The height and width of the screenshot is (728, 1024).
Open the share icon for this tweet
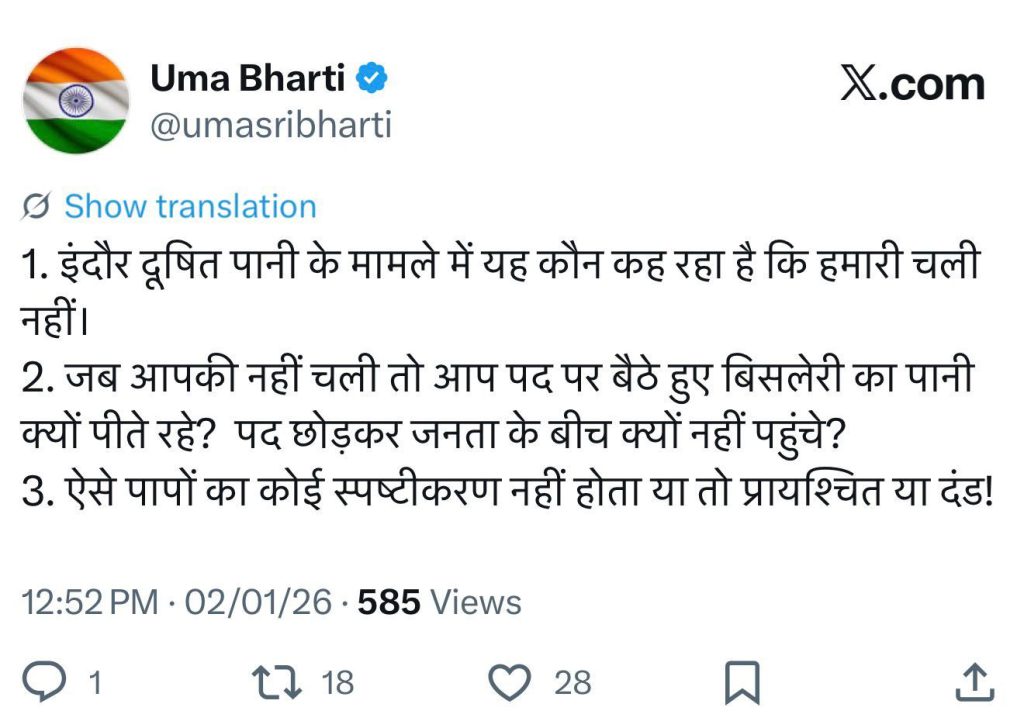[x=977, y=682]
